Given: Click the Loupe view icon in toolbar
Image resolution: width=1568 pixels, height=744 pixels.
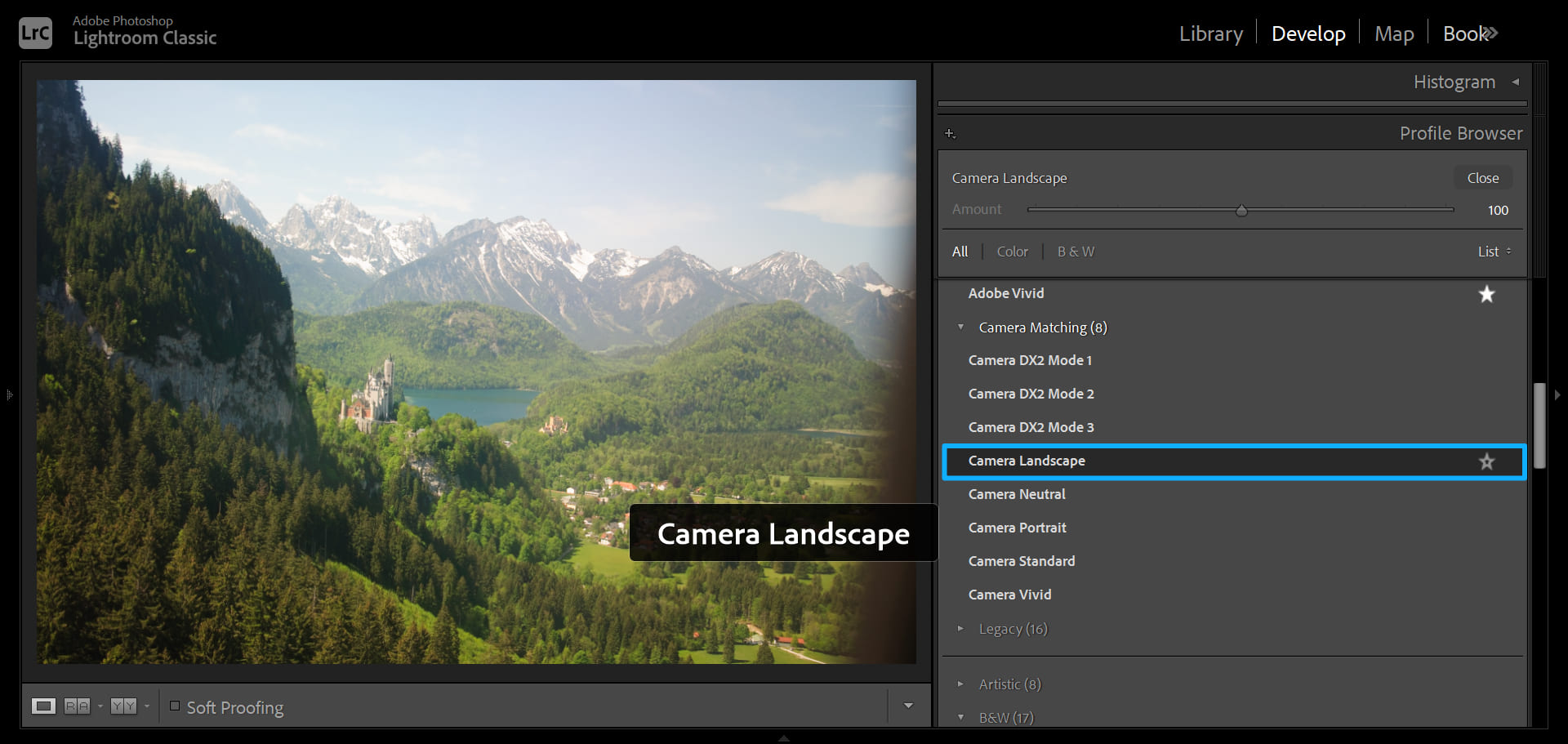Looking at the screenshot, I should 43,706.
